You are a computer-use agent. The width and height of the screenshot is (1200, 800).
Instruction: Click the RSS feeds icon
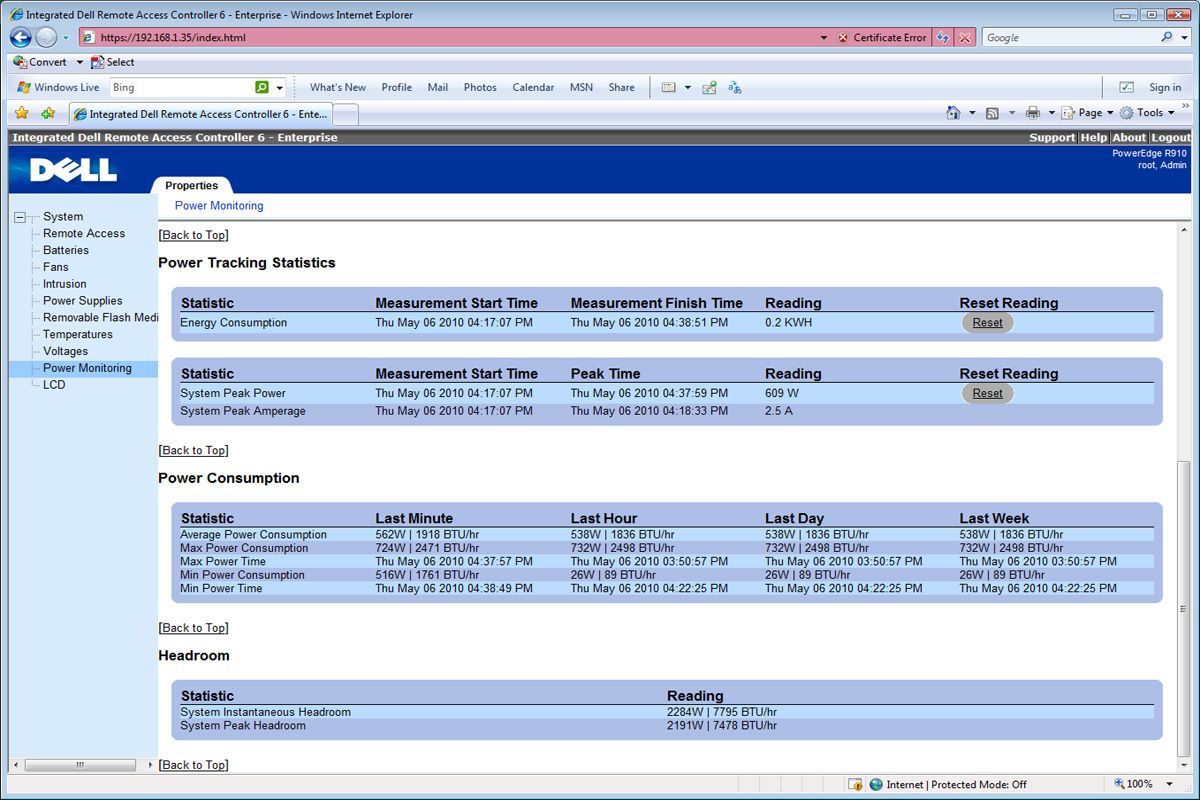(992, 113)
